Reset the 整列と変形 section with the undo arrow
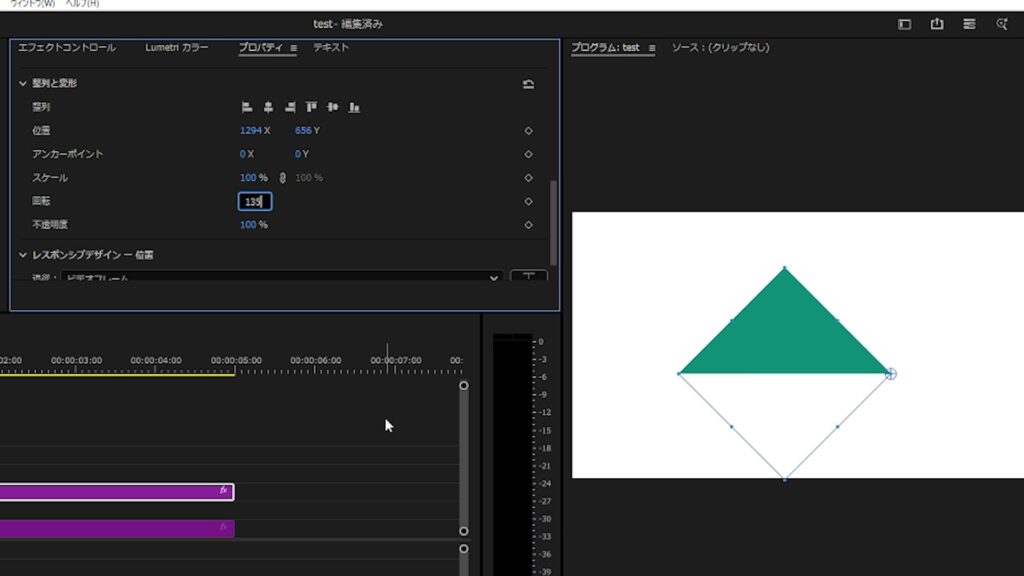This screenshot has width=1024, height=576. (528, 84)
